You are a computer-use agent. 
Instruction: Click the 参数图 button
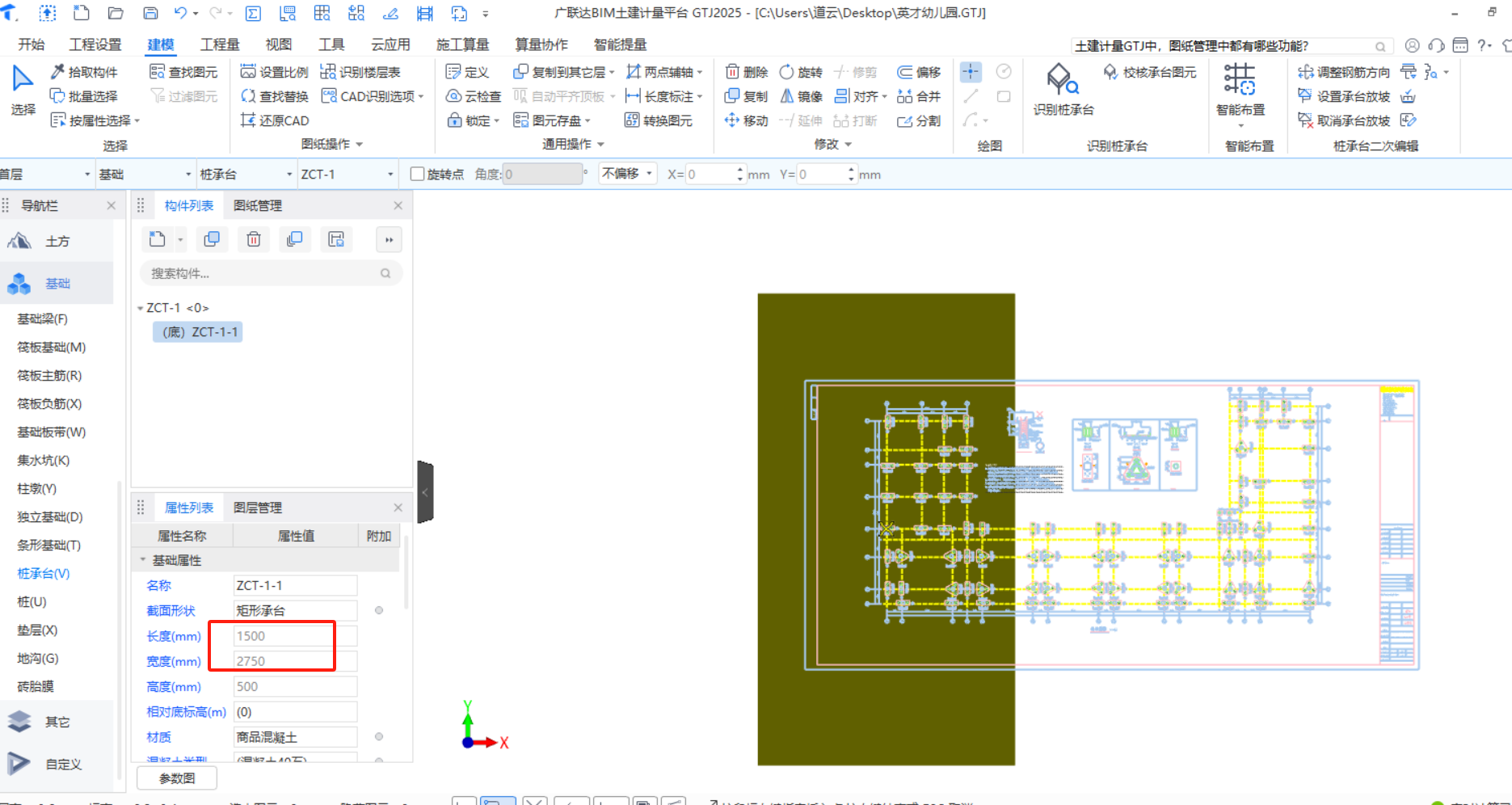177,778
